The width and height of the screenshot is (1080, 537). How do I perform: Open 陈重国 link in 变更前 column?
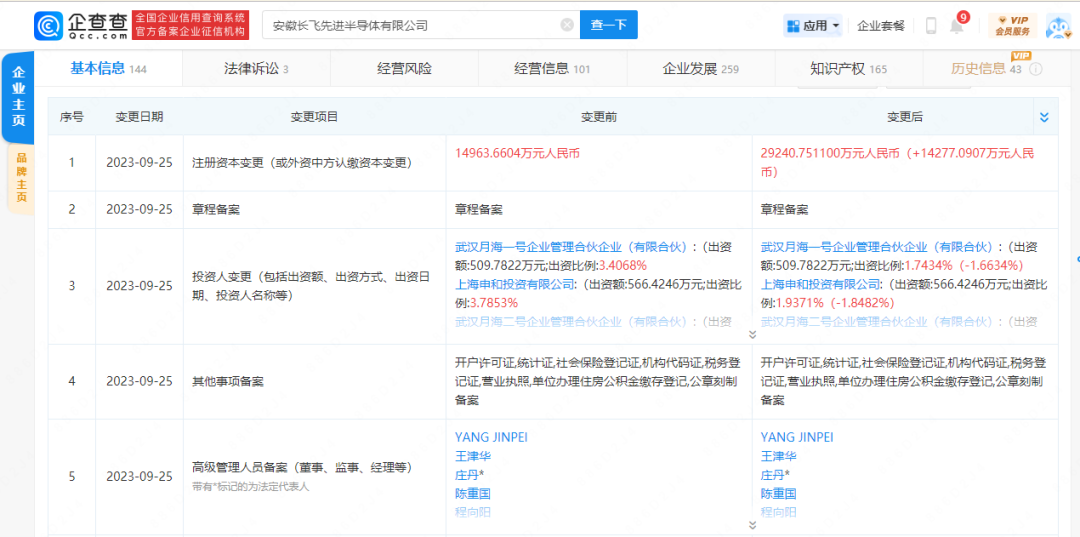point(473,493)
